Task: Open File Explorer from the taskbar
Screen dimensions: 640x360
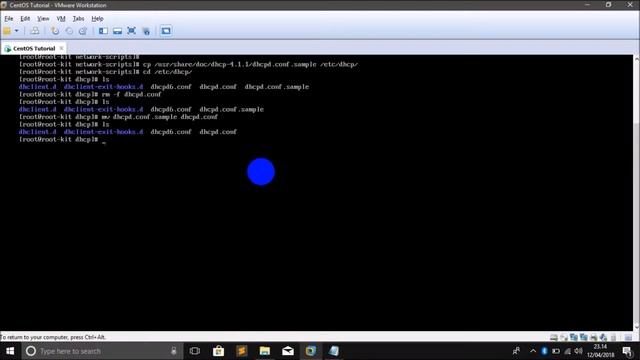Action: tap(265, 351)
